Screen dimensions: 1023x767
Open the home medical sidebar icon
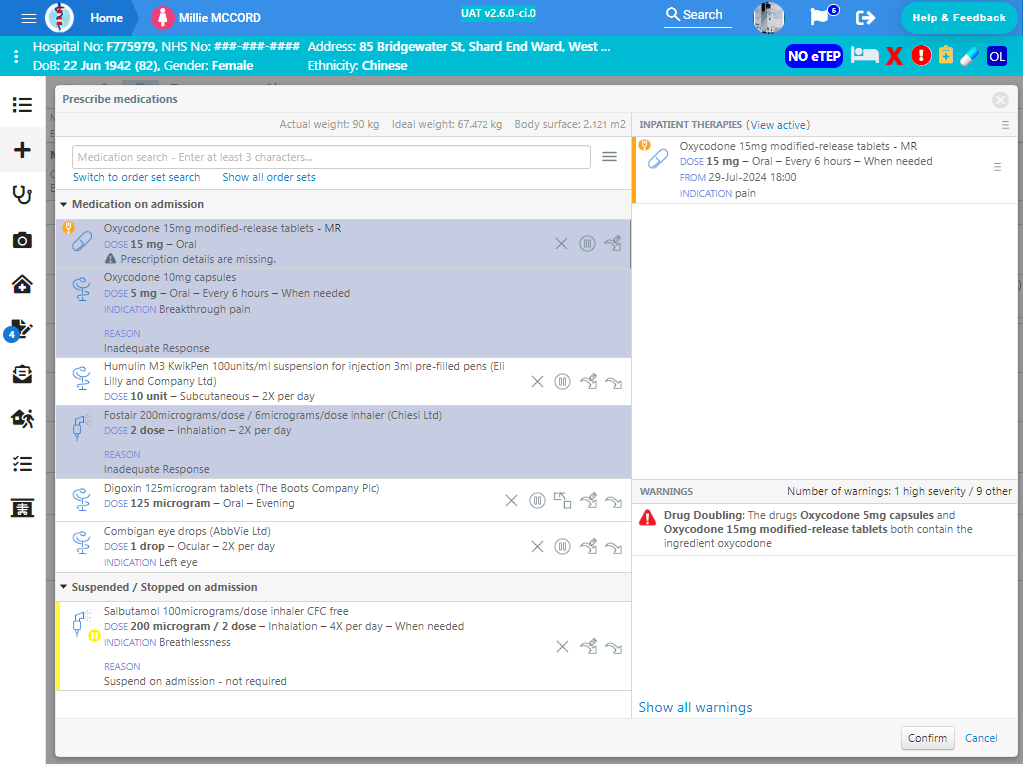tap(22, 284)
